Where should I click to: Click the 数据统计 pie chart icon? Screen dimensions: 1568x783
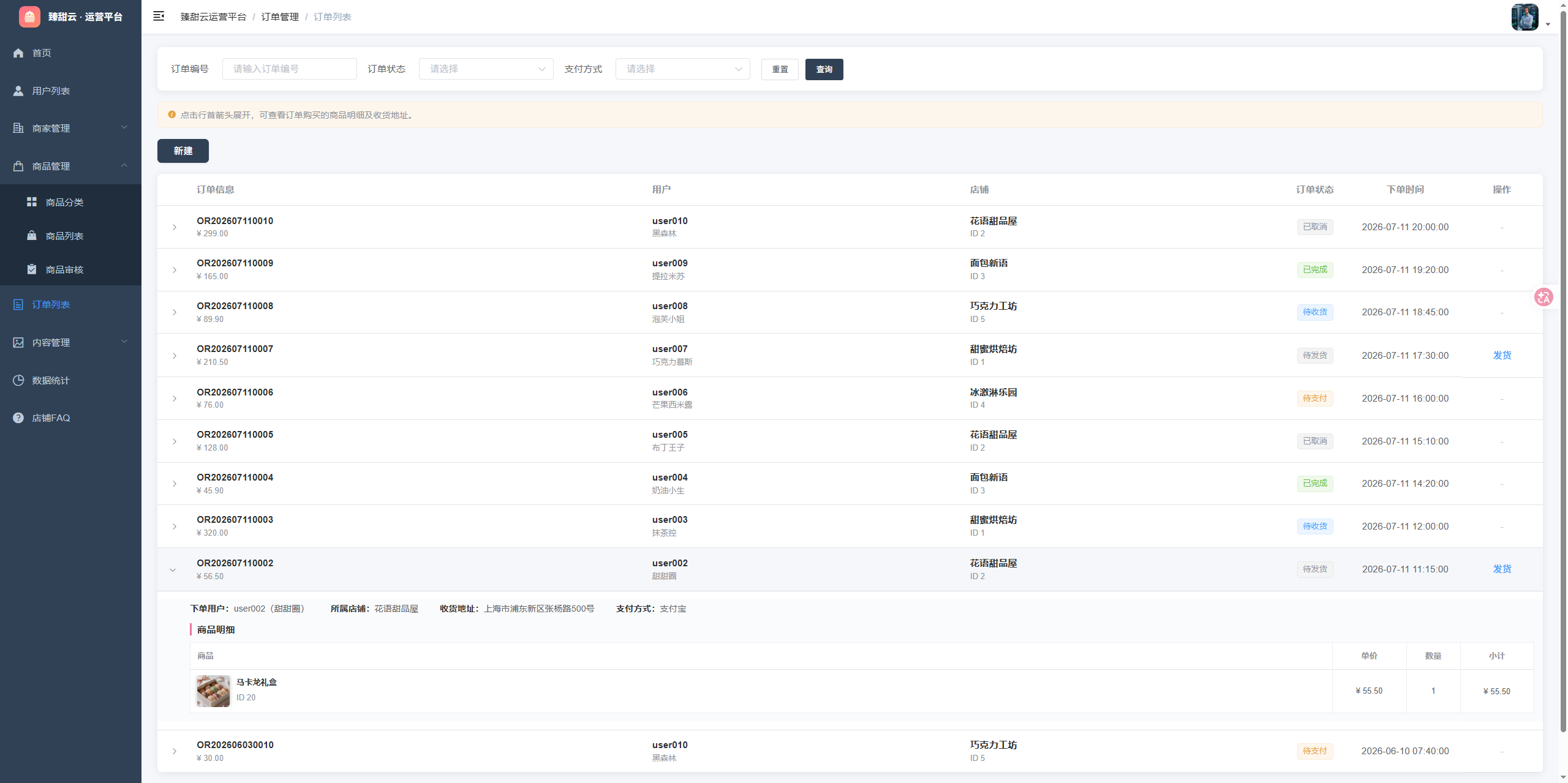[x=18, y=380]
